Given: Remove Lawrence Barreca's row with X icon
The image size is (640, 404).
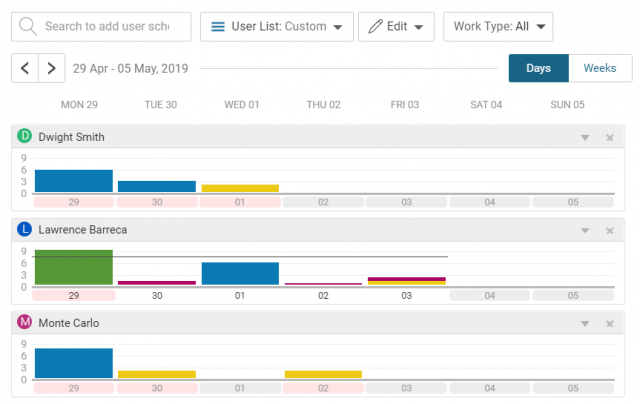Looking at the screenshot, I should 610,230.
